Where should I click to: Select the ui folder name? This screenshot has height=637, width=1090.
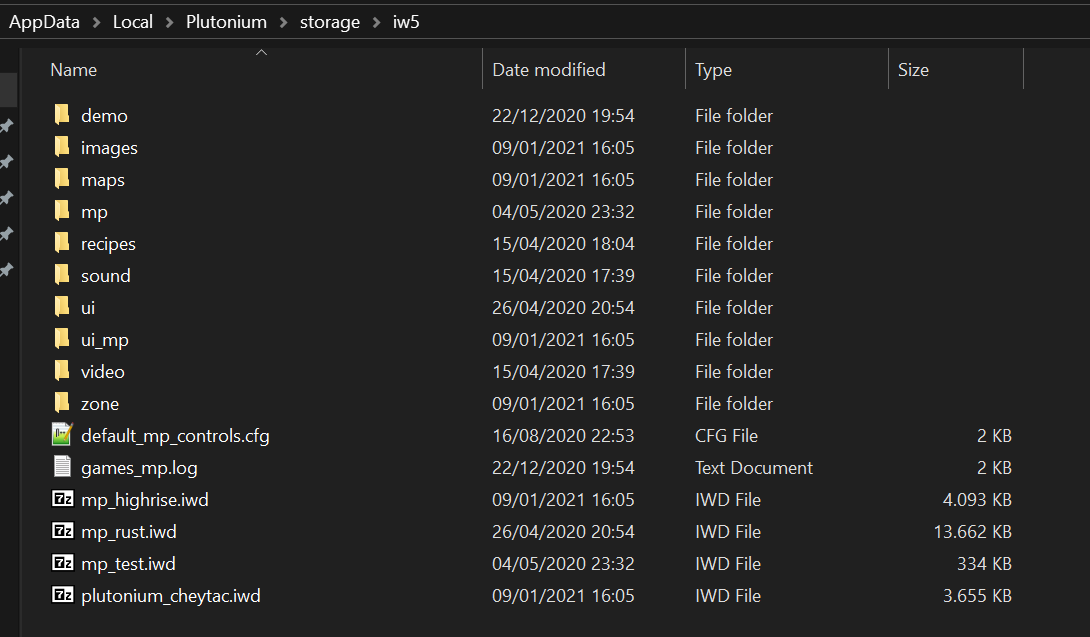click(88, 307)
